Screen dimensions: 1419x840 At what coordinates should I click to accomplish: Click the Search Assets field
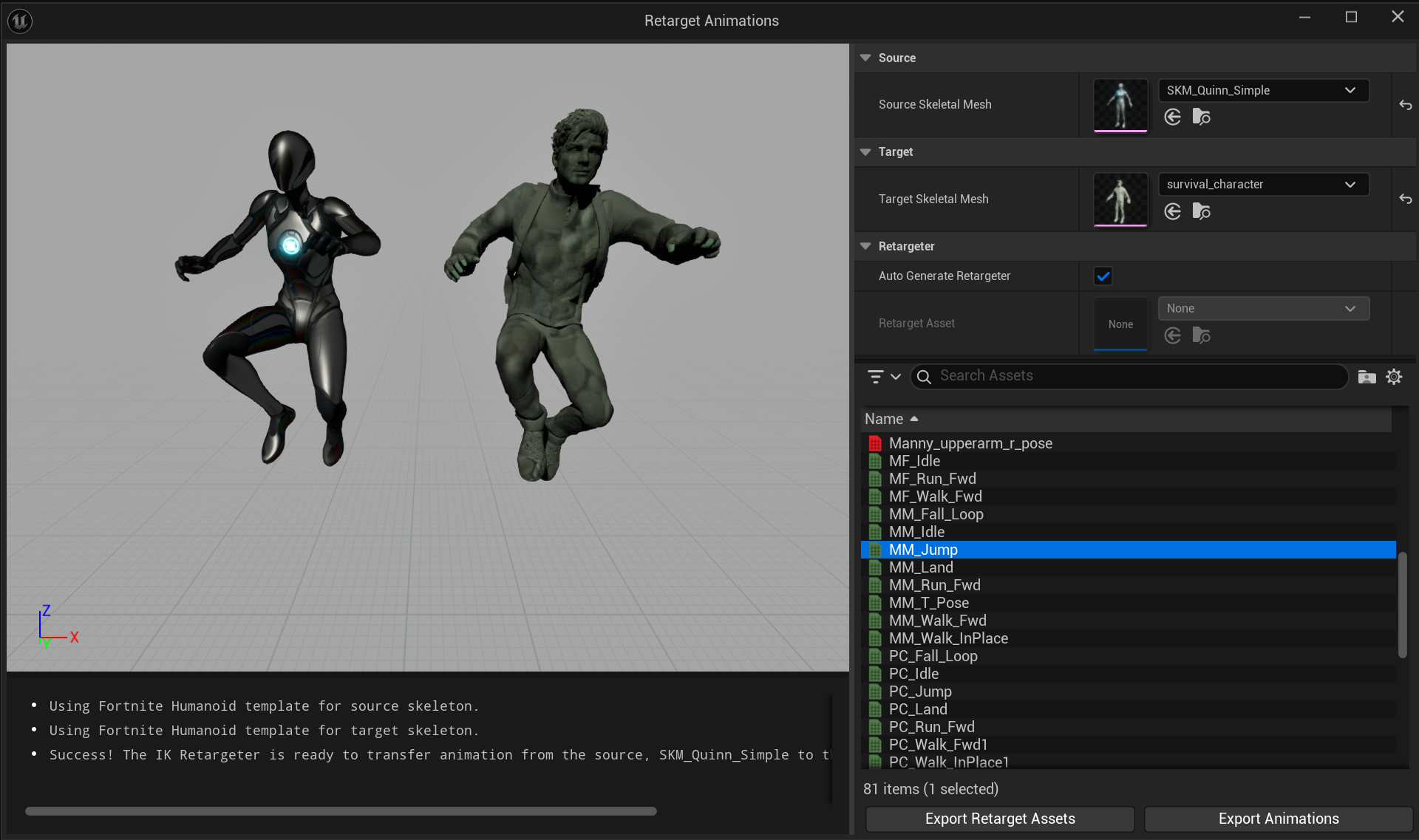(x=1131, y=376)
